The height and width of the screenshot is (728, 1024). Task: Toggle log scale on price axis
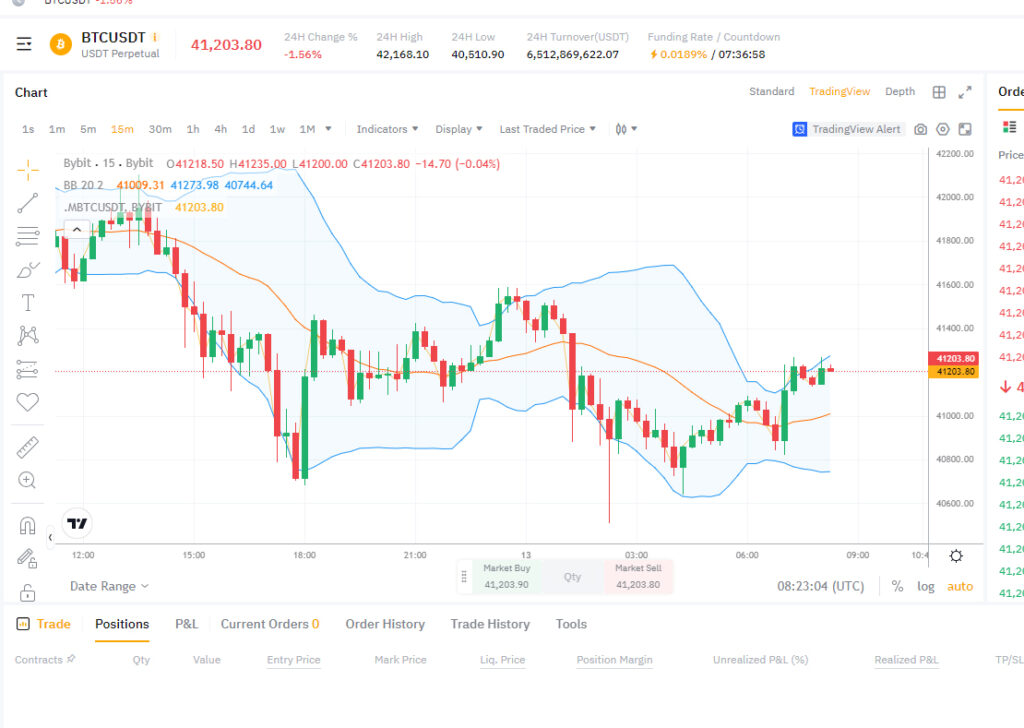(925, 586)
